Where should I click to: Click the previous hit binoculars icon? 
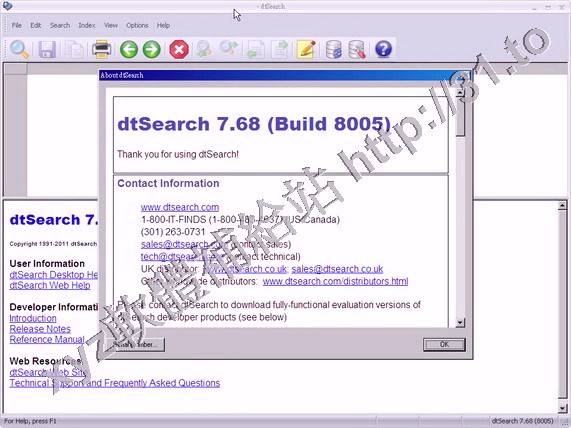[x=204, y=49]
